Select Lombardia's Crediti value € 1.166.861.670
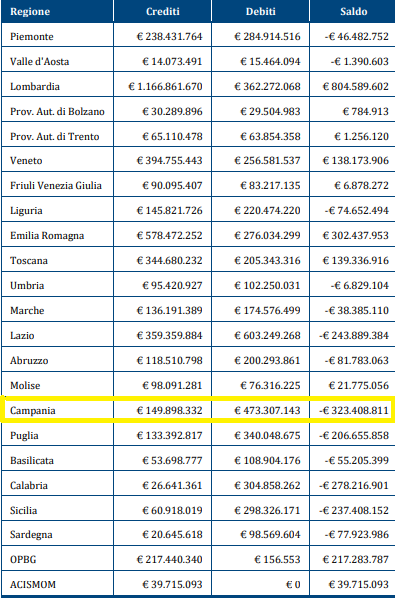Screen dimensions: 395x598 (165, 87)
